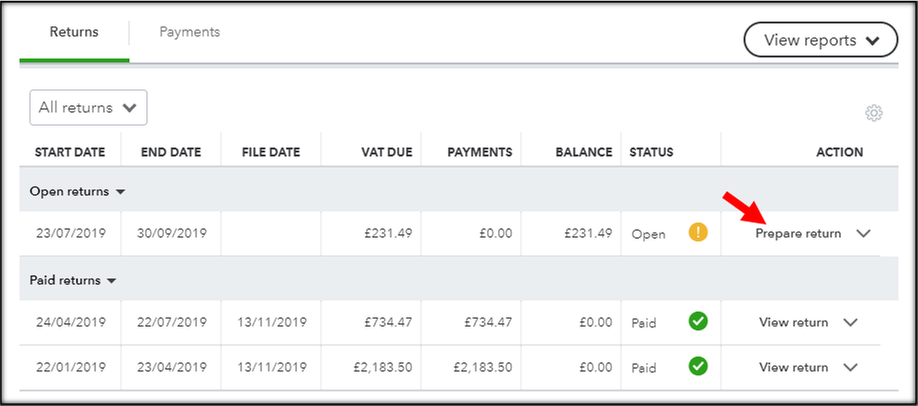The height and width of the screenshot is (406, 918).
Task: Click the yellow warning icon on Open return
Action: pos(698,233)
